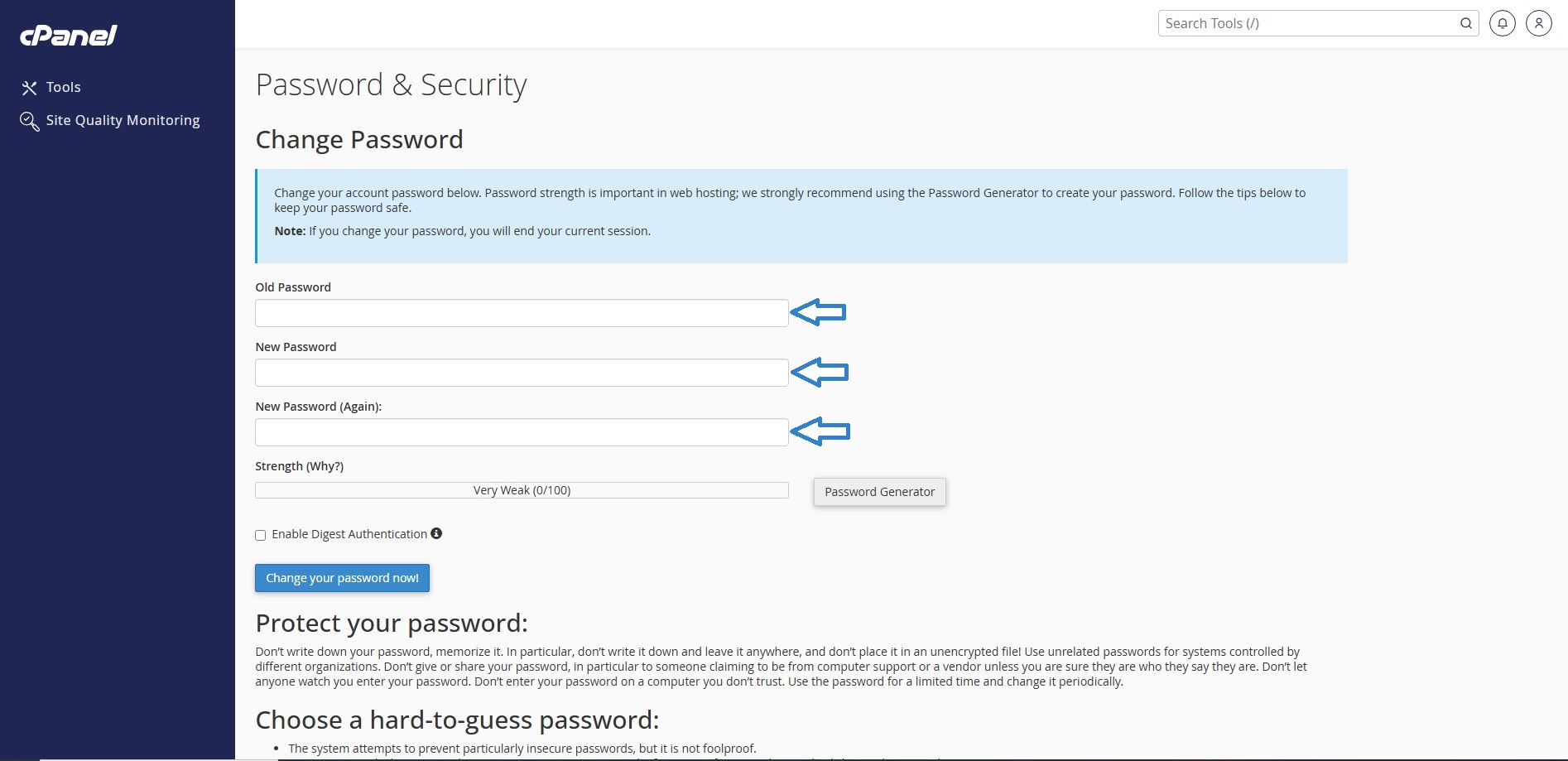Click the Choose a hard-to-guess password heading

click(x=457, y=720)
